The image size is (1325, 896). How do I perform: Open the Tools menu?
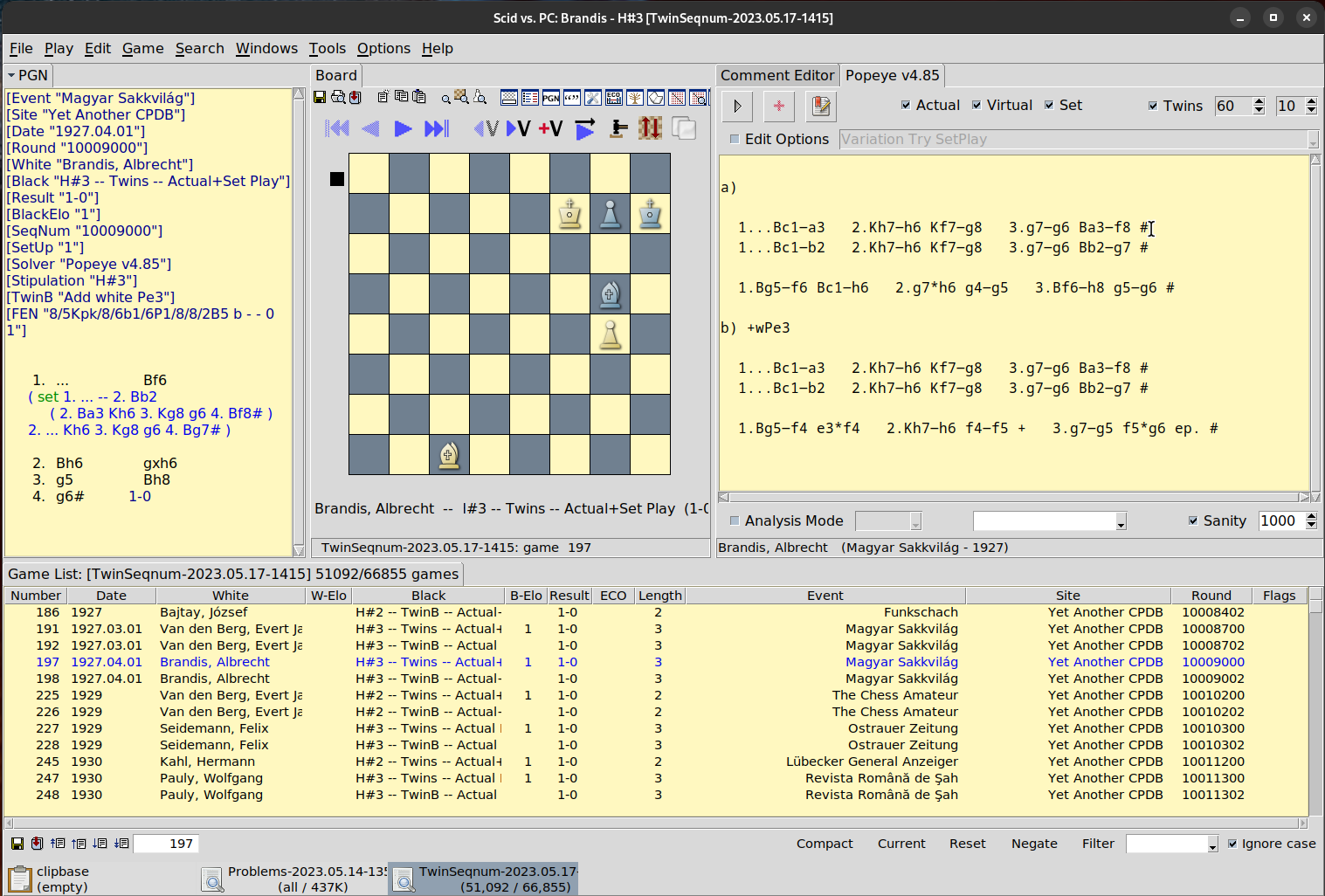(x=327, y=48)
